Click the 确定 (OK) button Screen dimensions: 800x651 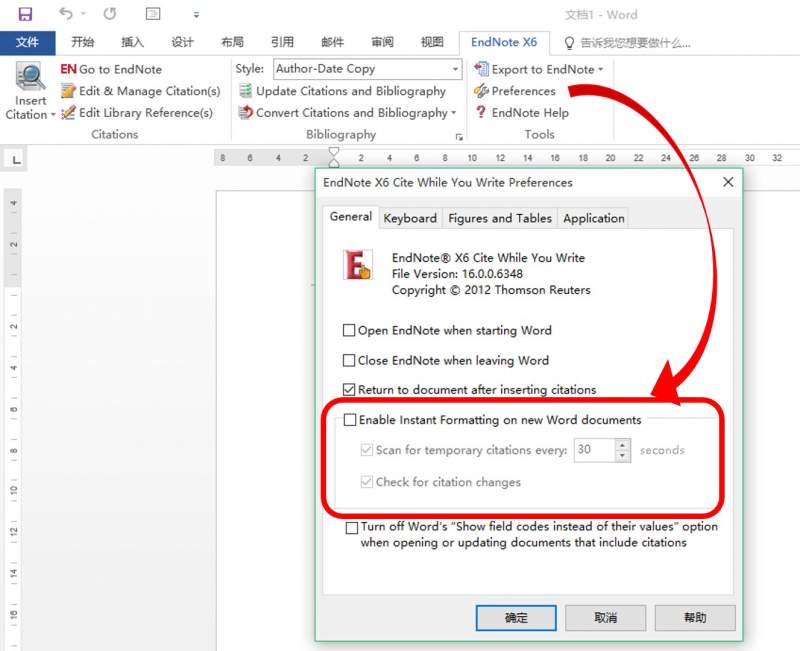(x=516, y=618)
